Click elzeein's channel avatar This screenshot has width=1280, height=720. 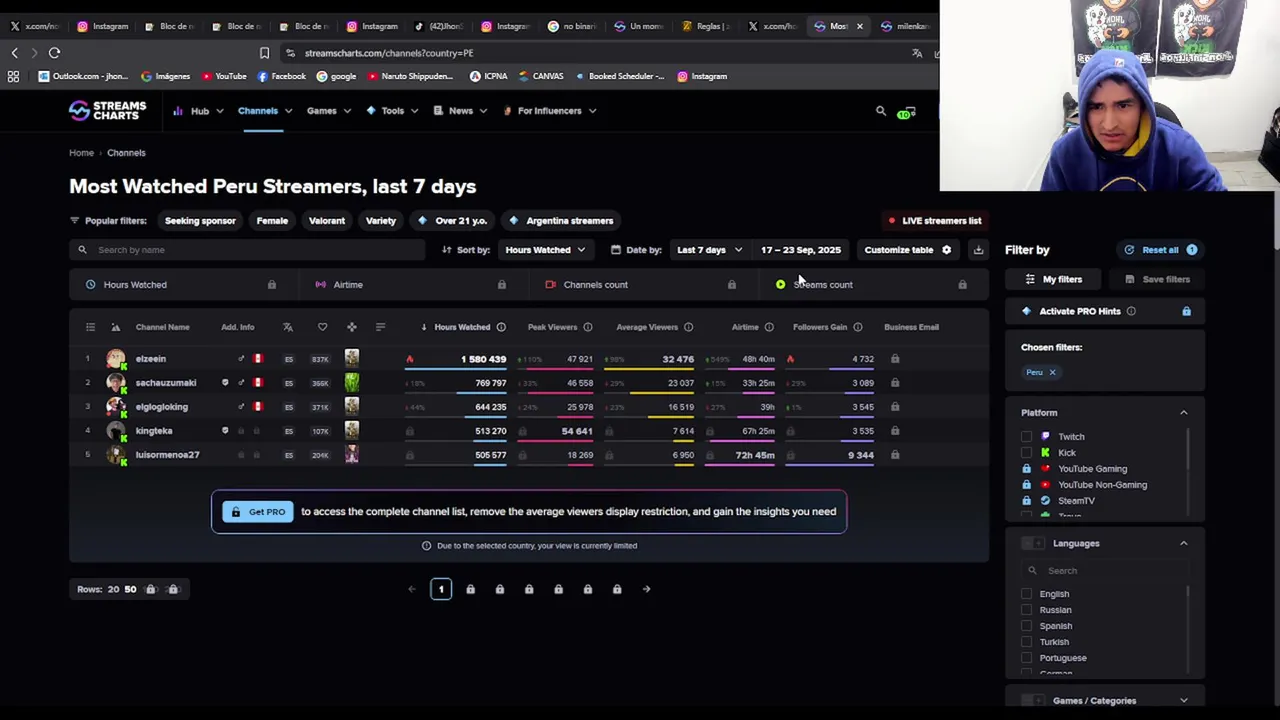pos(116,358)
